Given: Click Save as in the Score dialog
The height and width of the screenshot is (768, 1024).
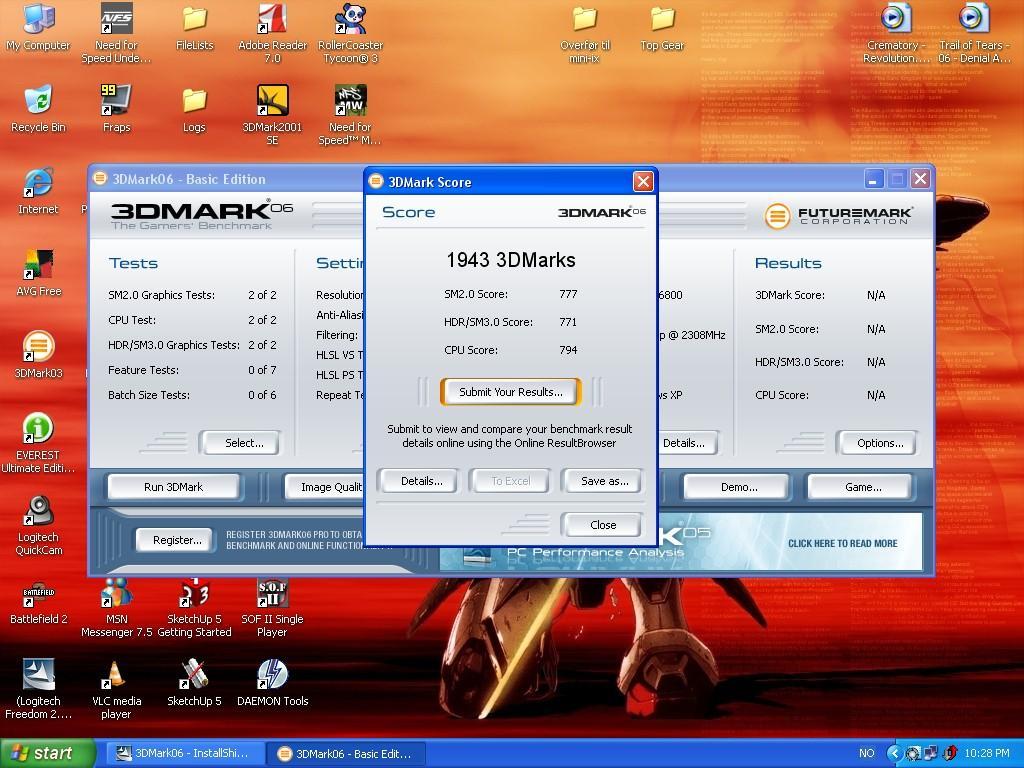Looking at the screenshot, I should 604,481.
